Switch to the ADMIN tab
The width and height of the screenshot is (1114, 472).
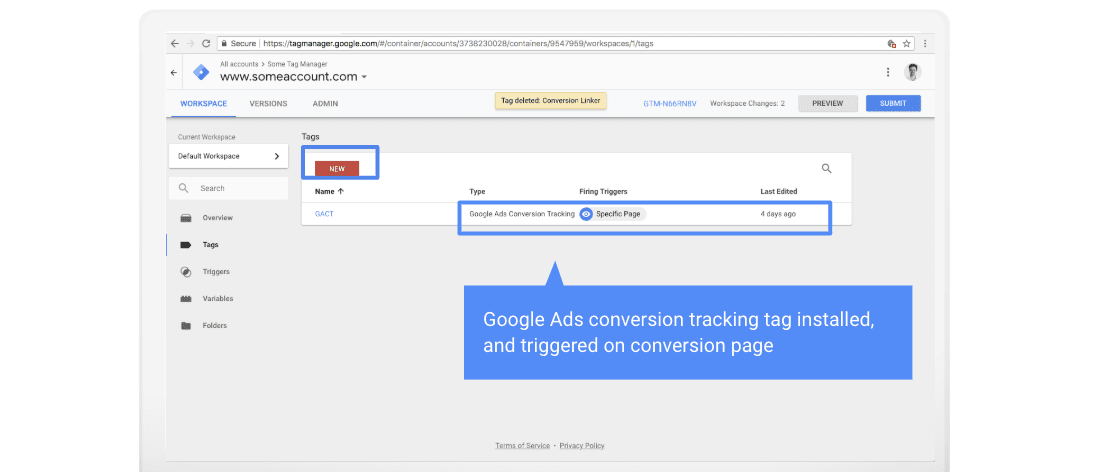(325, 104)
